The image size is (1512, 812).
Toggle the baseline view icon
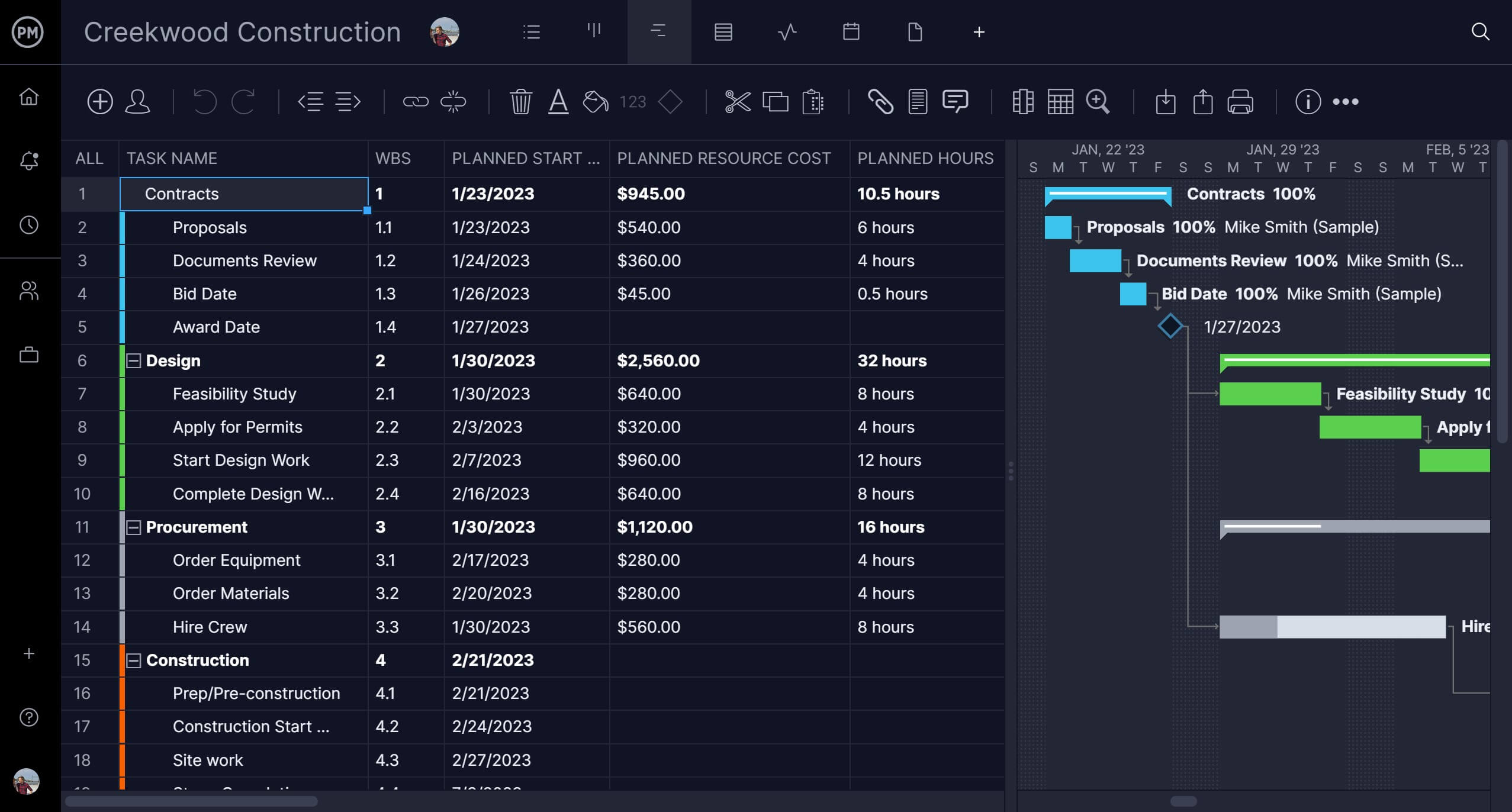tap(1022, 101)
